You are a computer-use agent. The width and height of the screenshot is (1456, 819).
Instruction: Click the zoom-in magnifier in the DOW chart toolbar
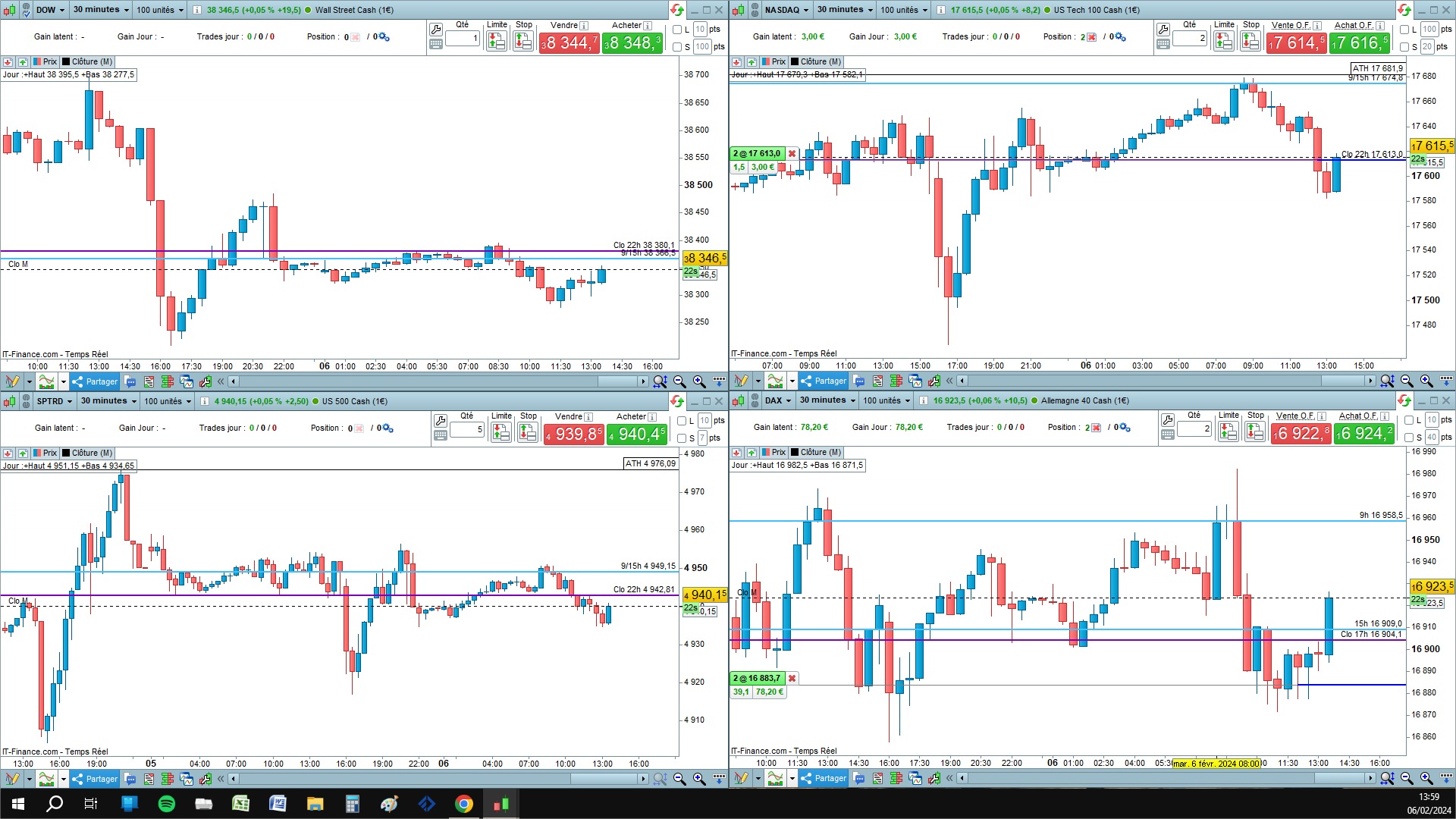698,381
